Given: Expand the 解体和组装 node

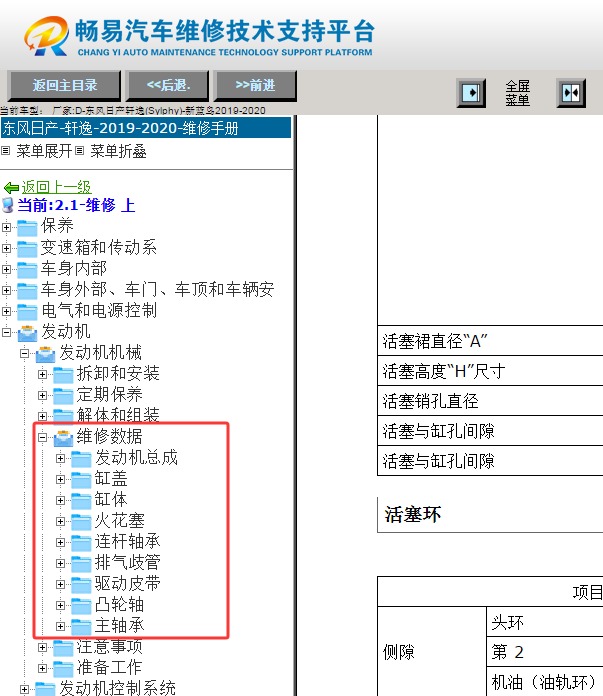Looking at the screenshot, I should coord(42,416).
